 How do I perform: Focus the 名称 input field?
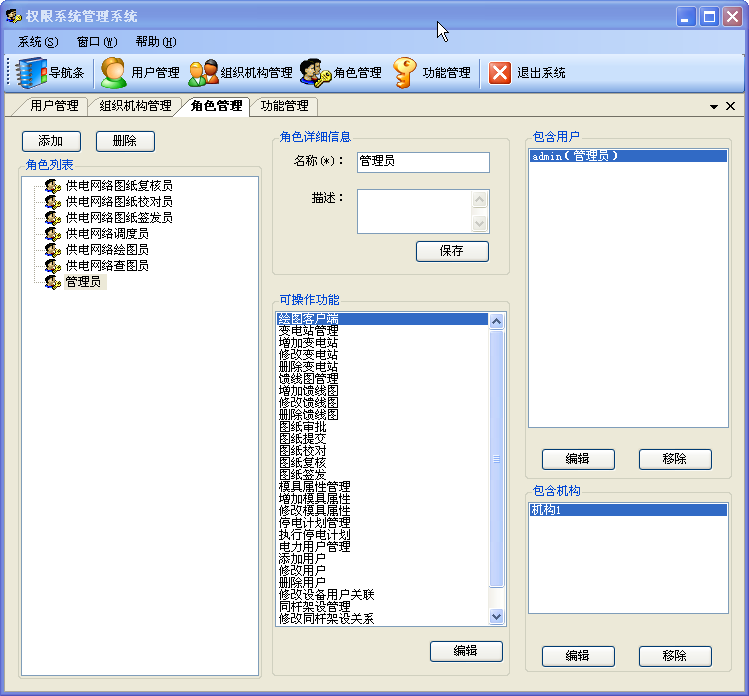click(423, 162)
